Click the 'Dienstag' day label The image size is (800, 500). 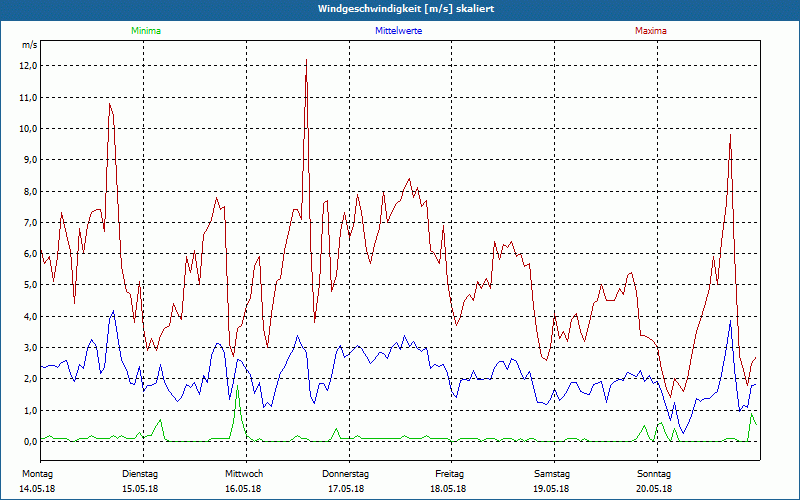click(140, 474)
